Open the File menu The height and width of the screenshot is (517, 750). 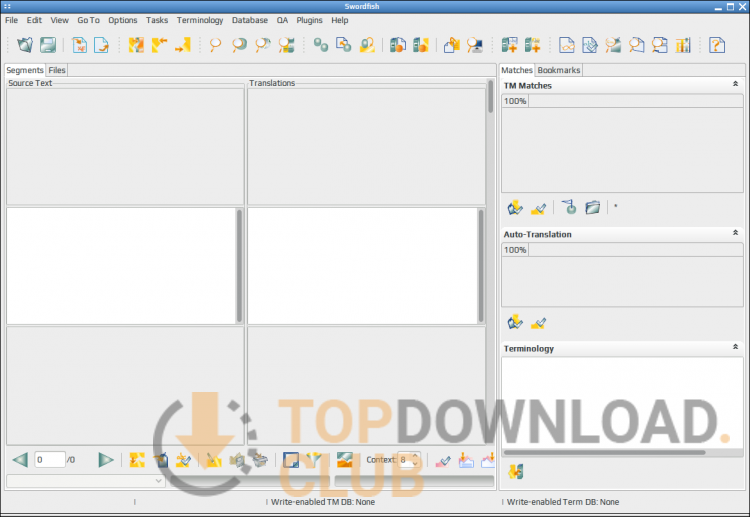tap(11, 20)
